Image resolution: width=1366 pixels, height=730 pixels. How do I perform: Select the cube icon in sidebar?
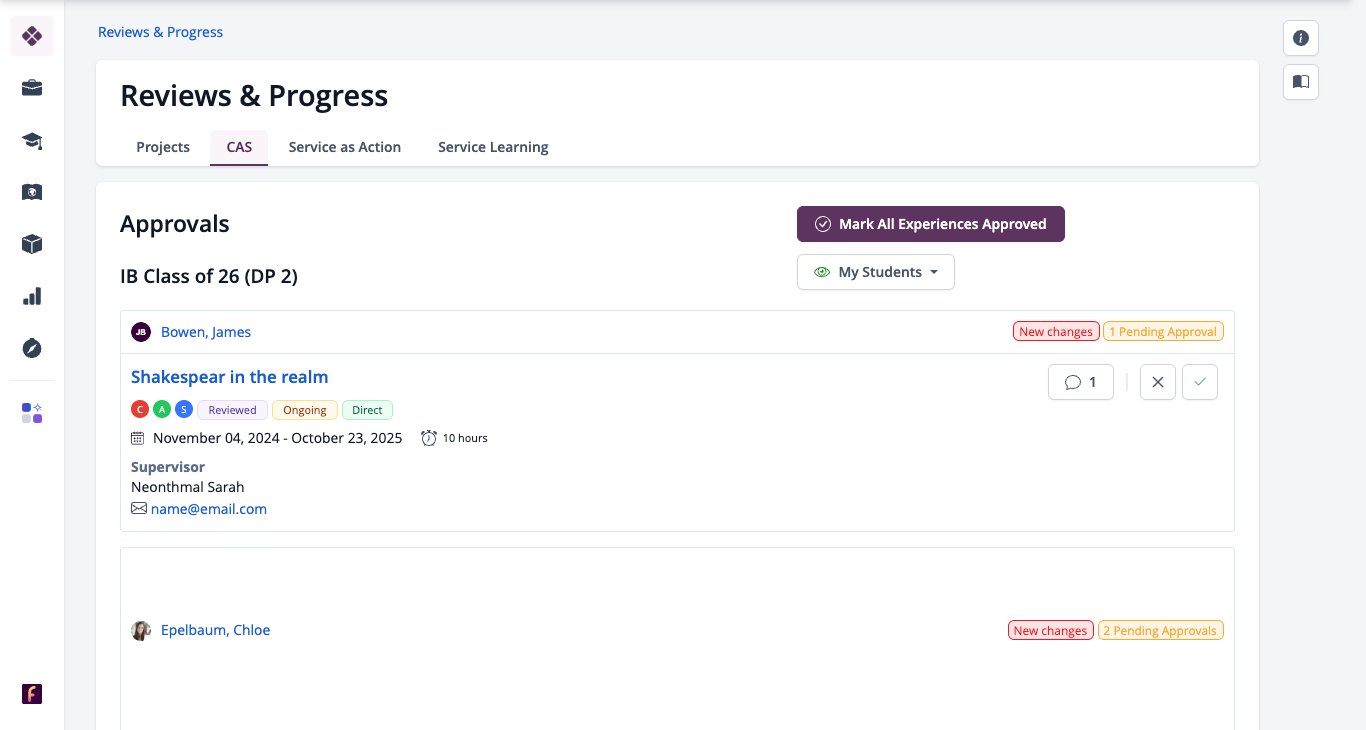32,244
